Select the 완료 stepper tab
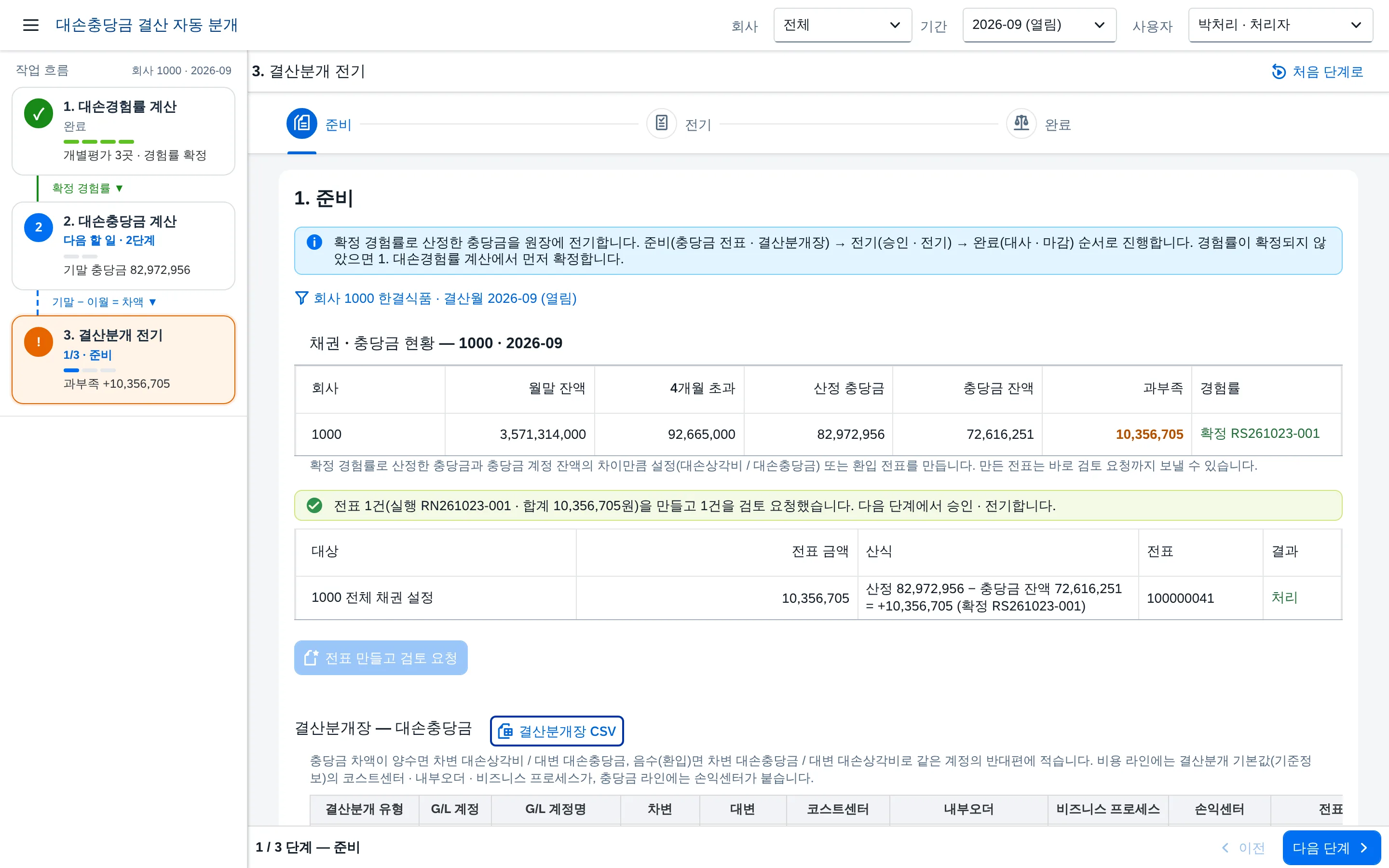This screenshot has width=1389, height=868. pos(1039,124)
